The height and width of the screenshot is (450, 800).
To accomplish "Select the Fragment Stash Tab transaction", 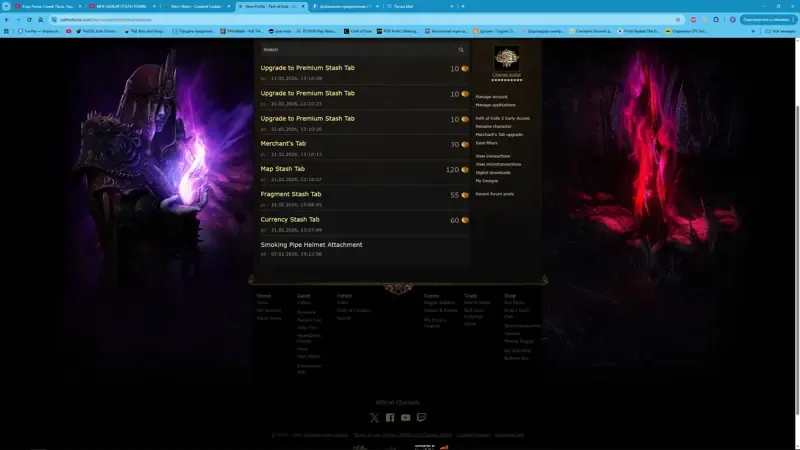I will (364, 198).
